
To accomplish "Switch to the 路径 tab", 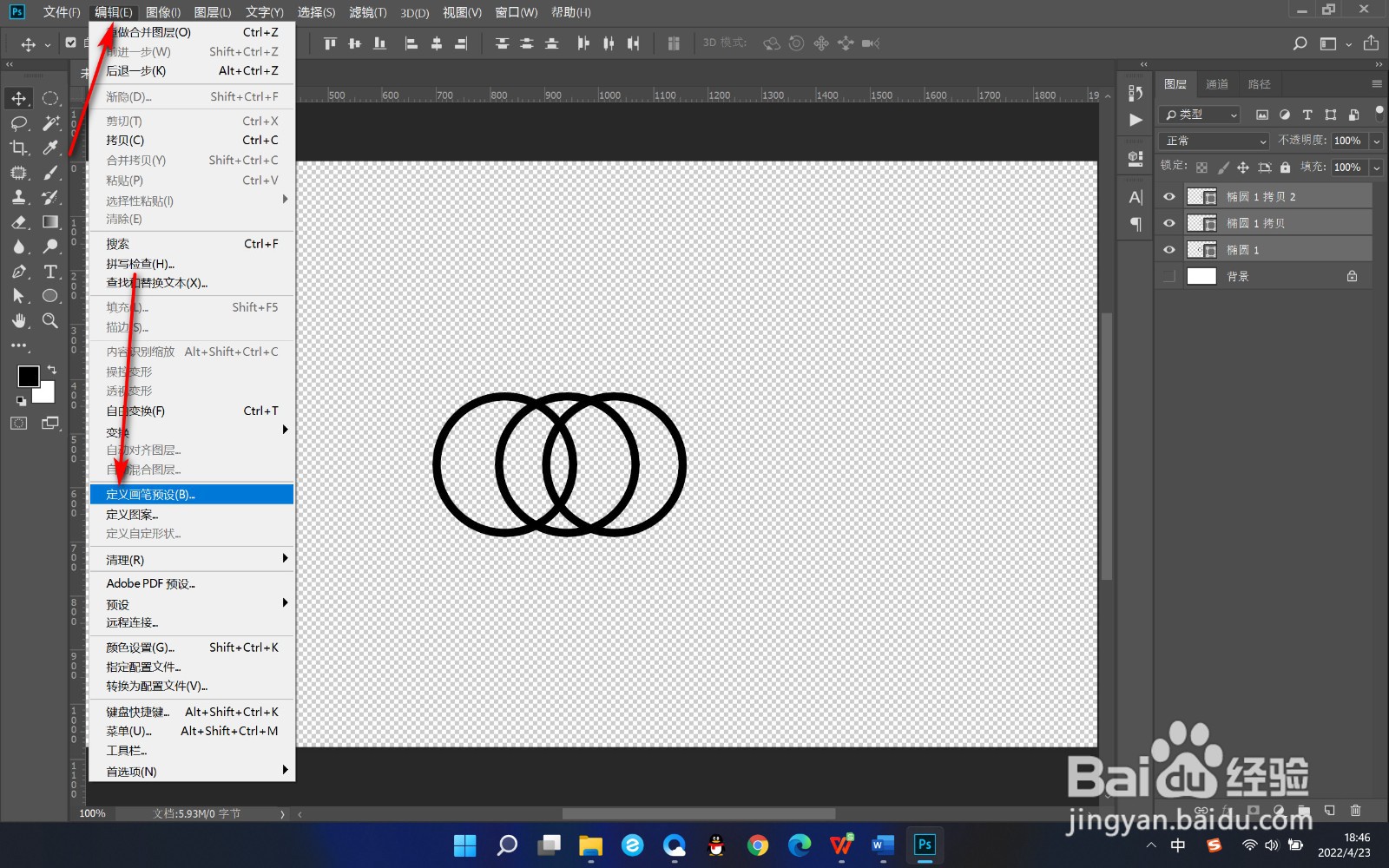I will click(1260, 84).
